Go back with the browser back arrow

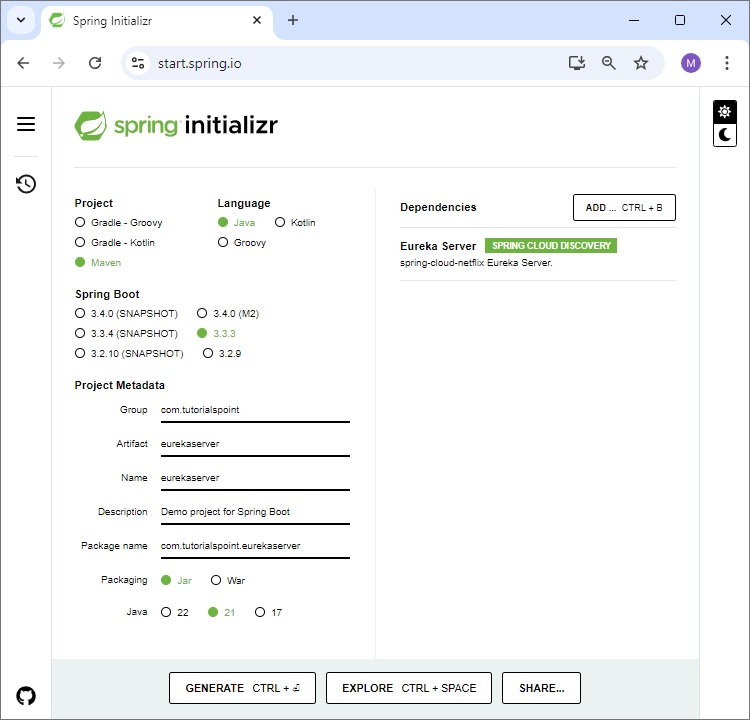point(23,63)
